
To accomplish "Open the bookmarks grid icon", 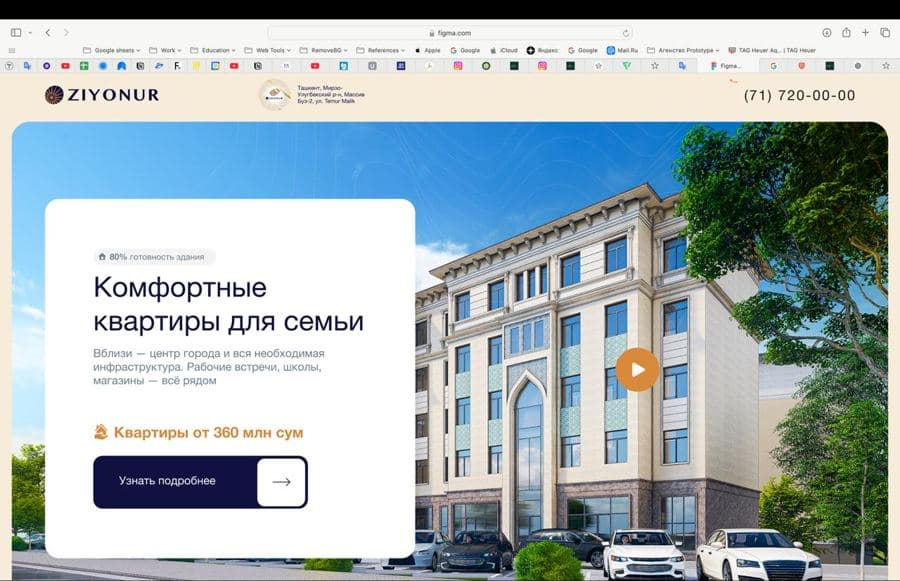I will pyautogui.click(x=11, y=51).
